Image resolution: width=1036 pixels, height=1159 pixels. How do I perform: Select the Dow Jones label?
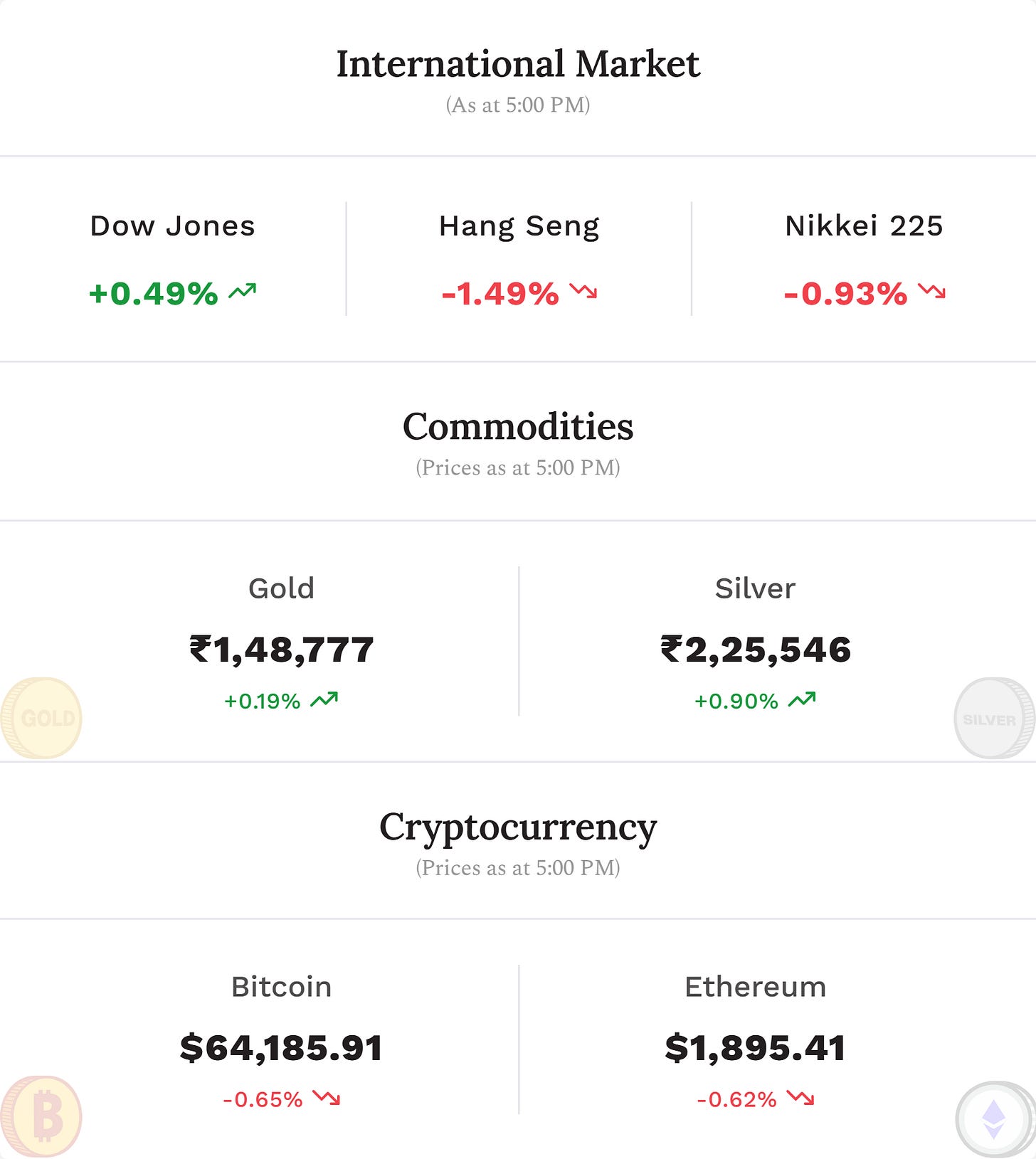click(172, 226)
